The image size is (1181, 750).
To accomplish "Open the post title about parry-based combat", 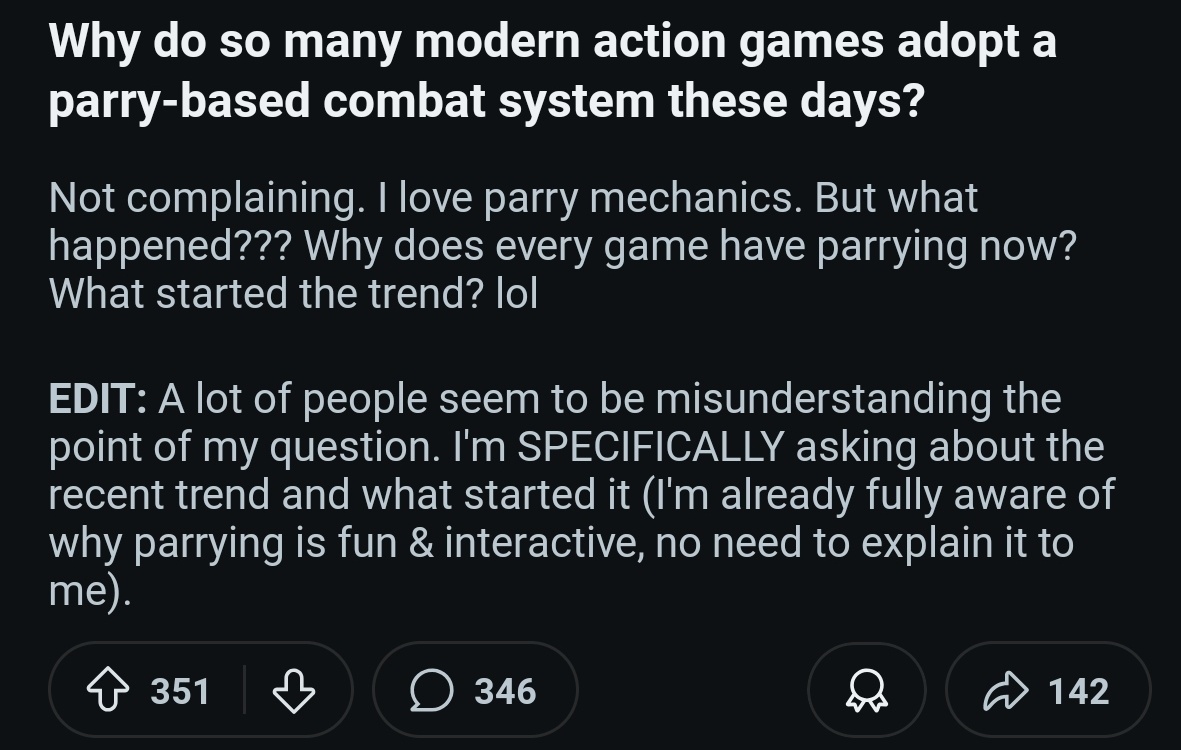I will (x=552, y=71).
